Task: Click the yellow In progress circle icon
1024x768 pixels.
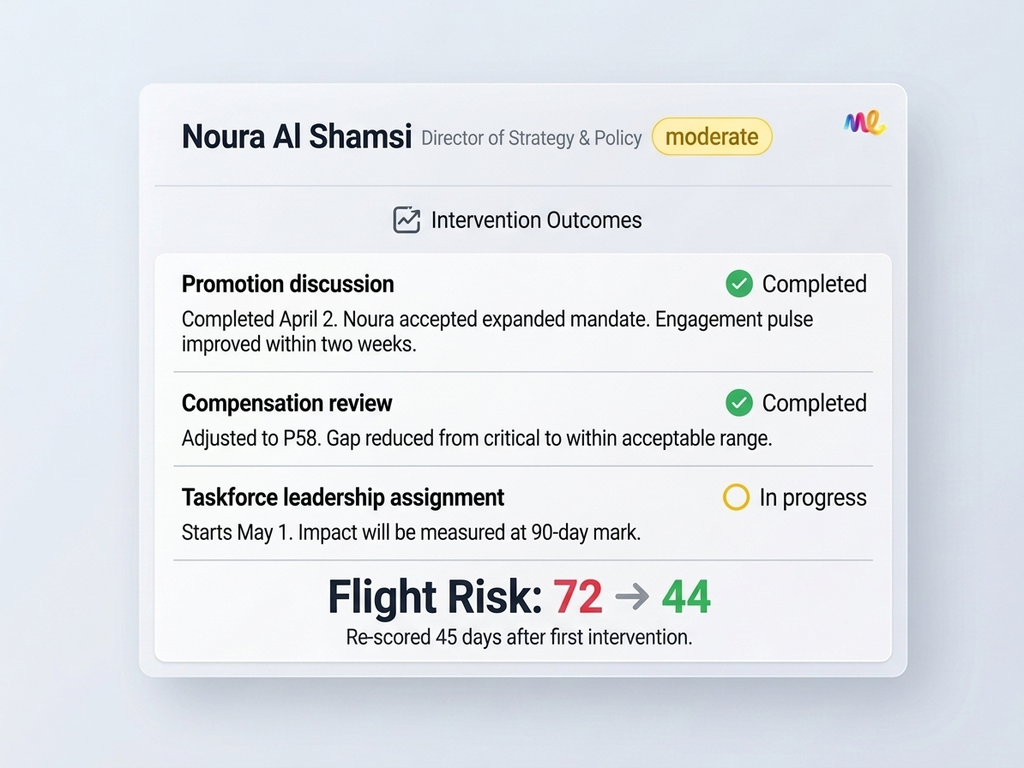Action: tap(735, 498)
